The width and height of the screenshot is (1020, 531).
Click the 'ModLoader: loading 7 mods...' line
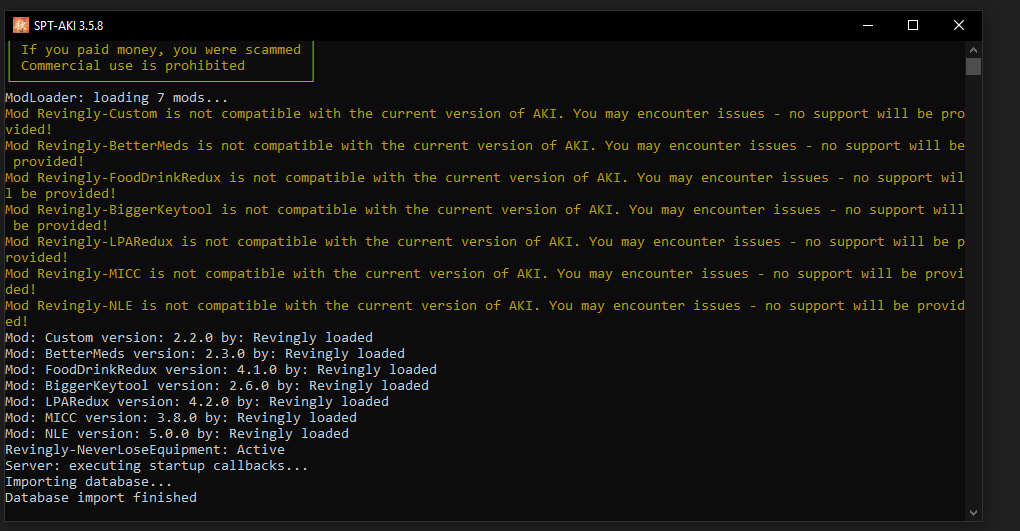[x=116, y=98]
